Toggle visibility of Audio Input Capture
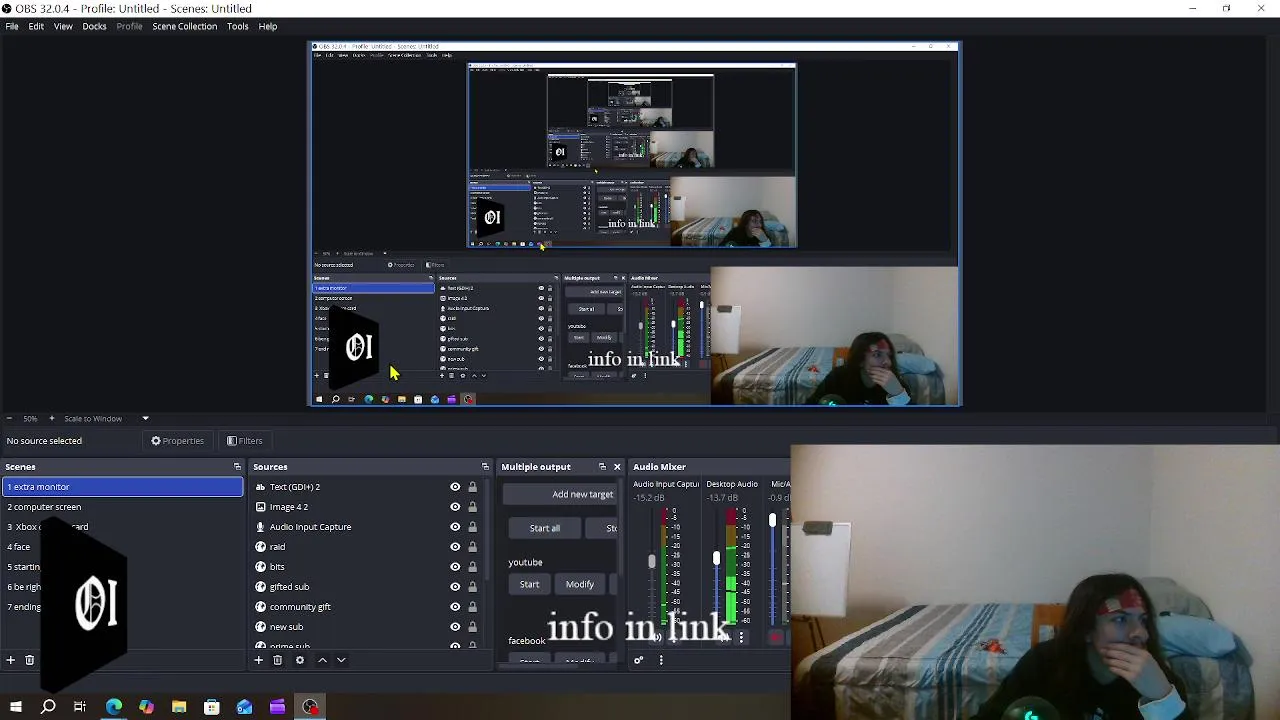 point(455,527)
